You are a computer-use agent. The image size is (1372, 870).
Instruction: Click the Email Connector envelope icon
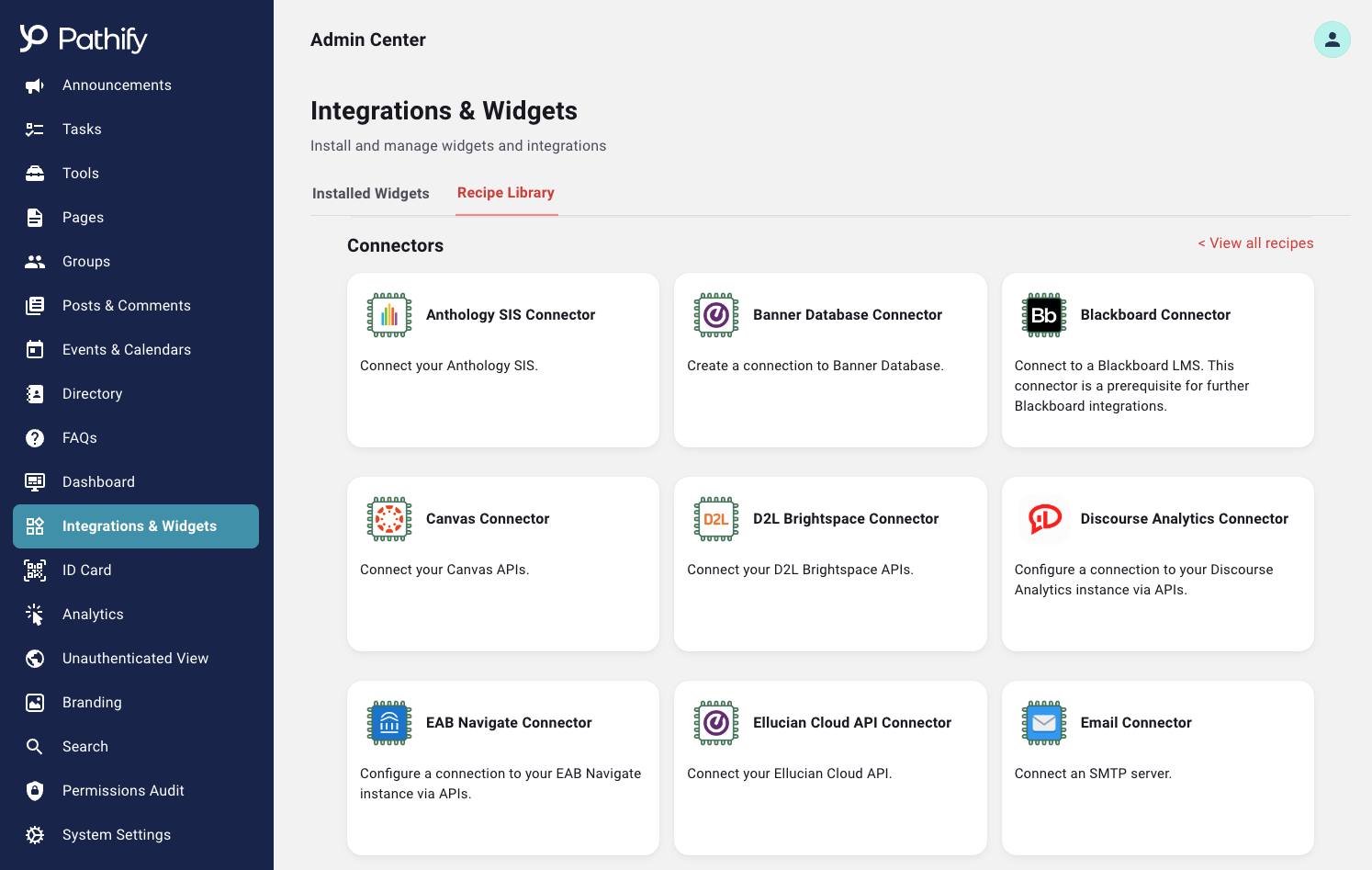pyautogui.click(x=1044, y=723)
